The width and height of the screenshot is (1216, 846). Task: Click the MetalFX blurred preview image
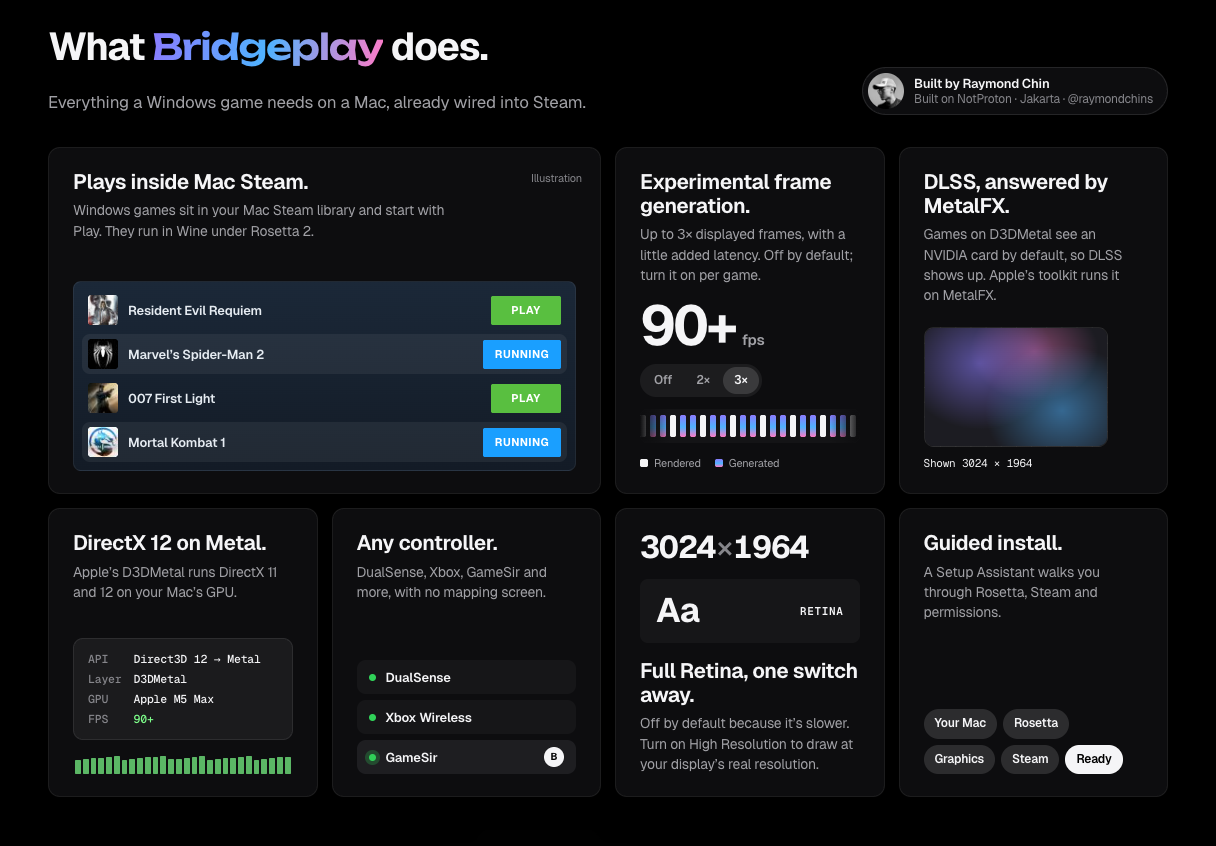[1016, 387]
